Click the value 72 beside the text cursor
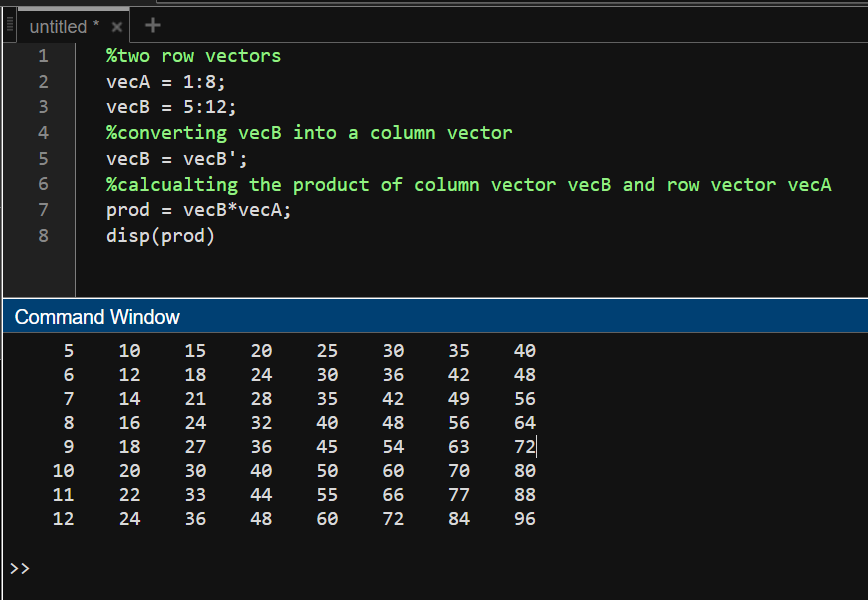868x600 pixels. 524,446
